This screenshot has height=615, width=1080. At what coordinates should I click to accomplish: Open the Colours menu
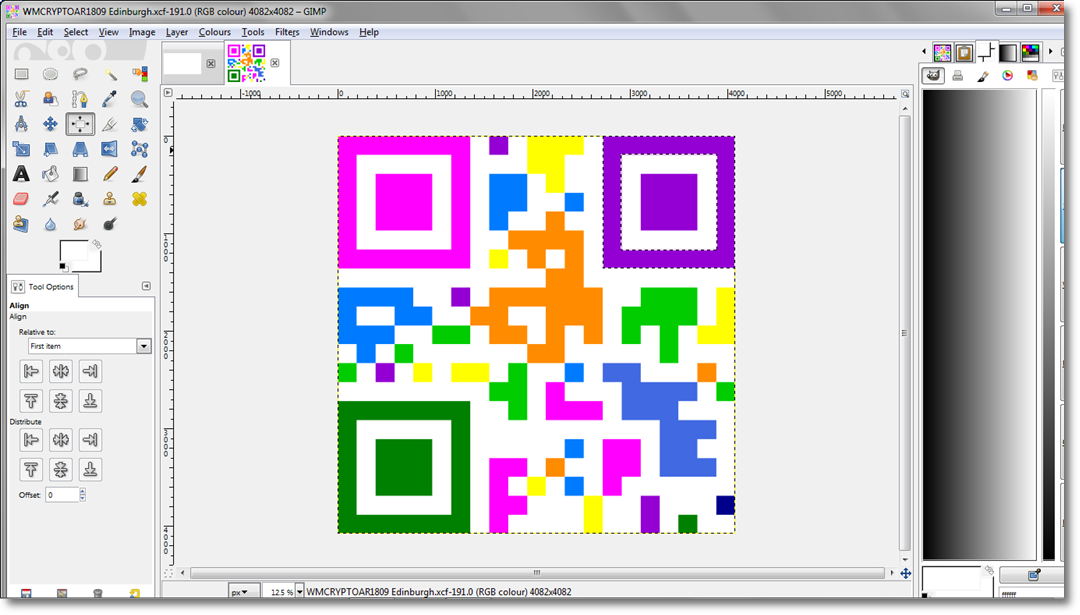point(214,32)
